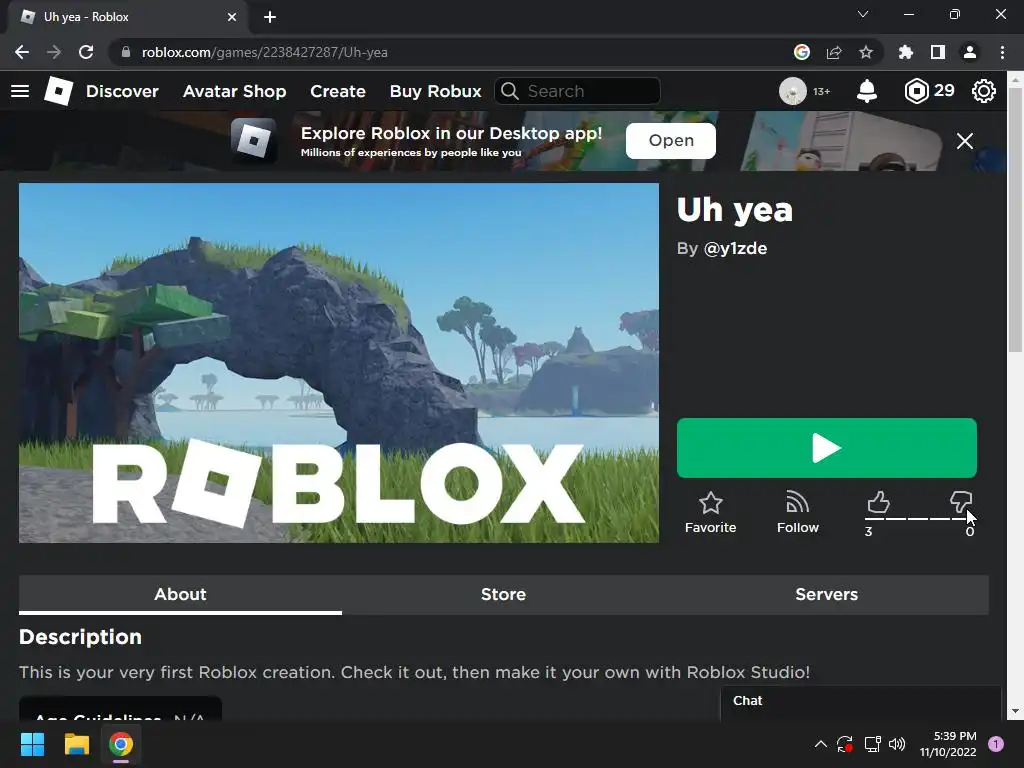Start the game with green Play button

coord(827,448)
